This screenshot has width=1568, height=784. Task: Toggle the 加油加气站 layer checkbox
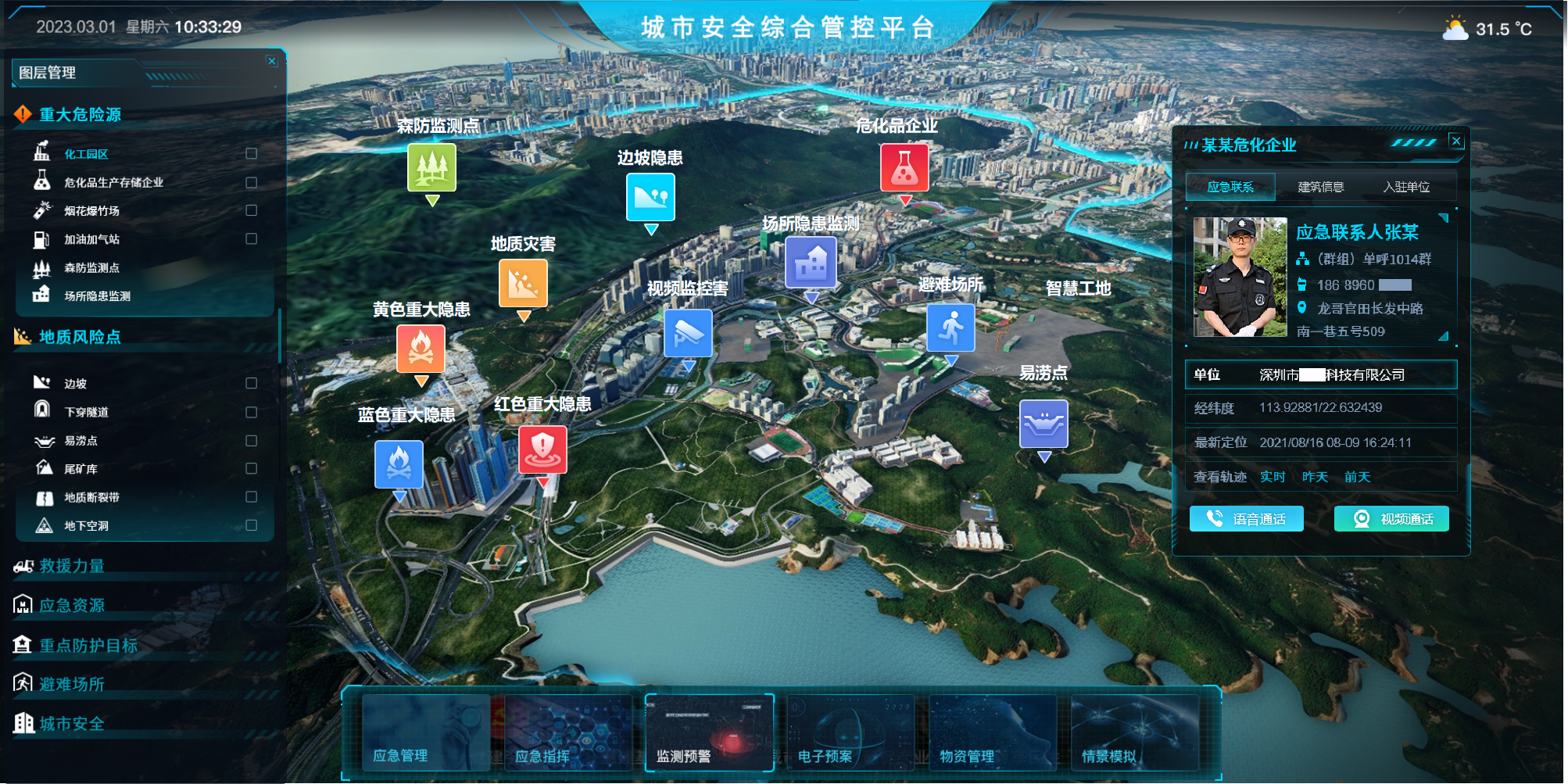[x=251, y=239]
